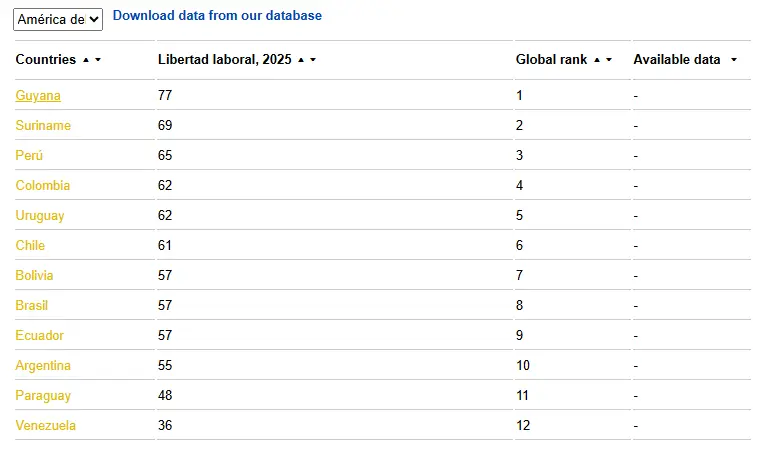Sort Countries column descending arrow
The width and height of the screenshot is (780, 453).
98,60
